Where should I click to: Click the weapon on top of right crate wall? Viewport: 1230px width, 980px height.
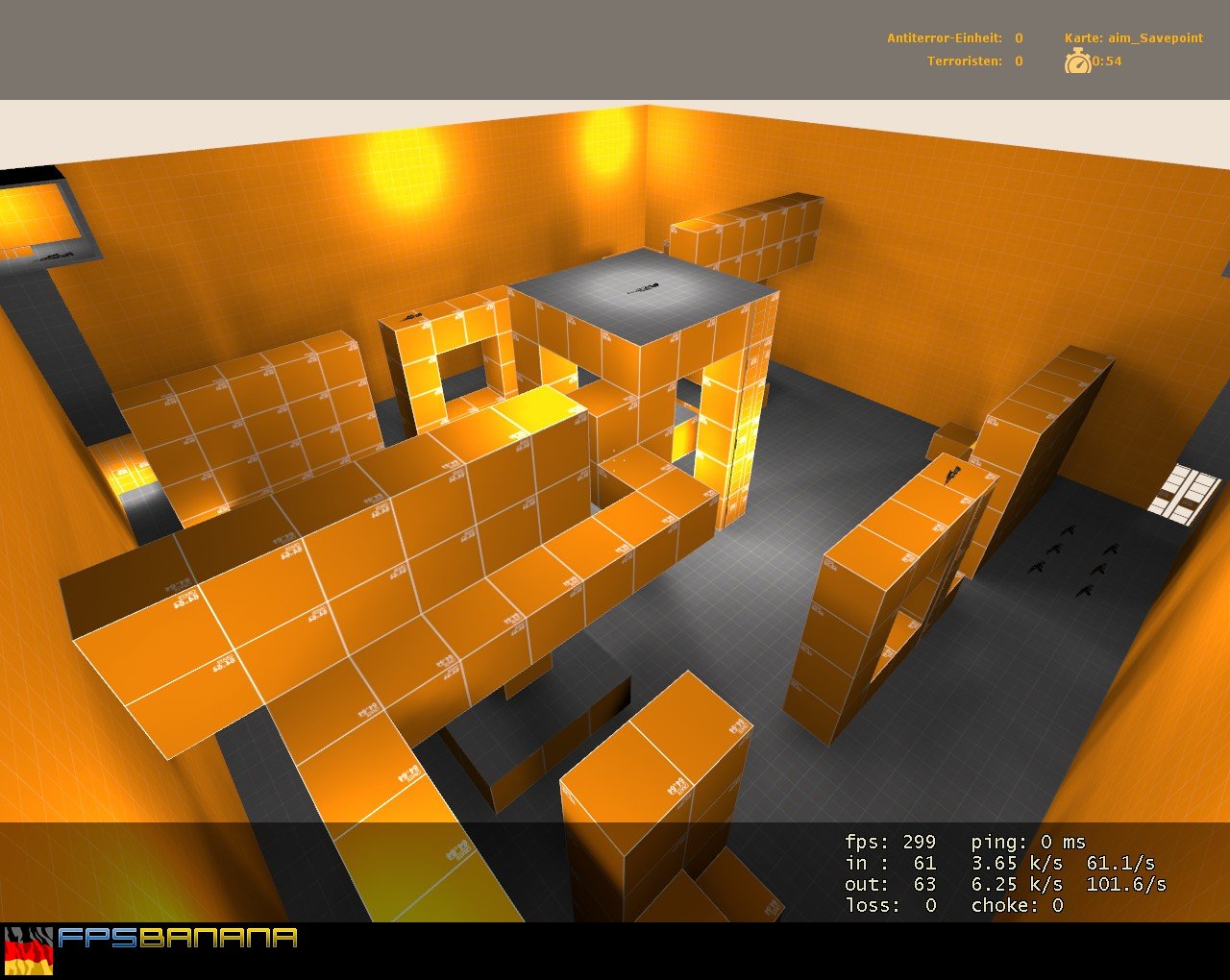point(953,474)
